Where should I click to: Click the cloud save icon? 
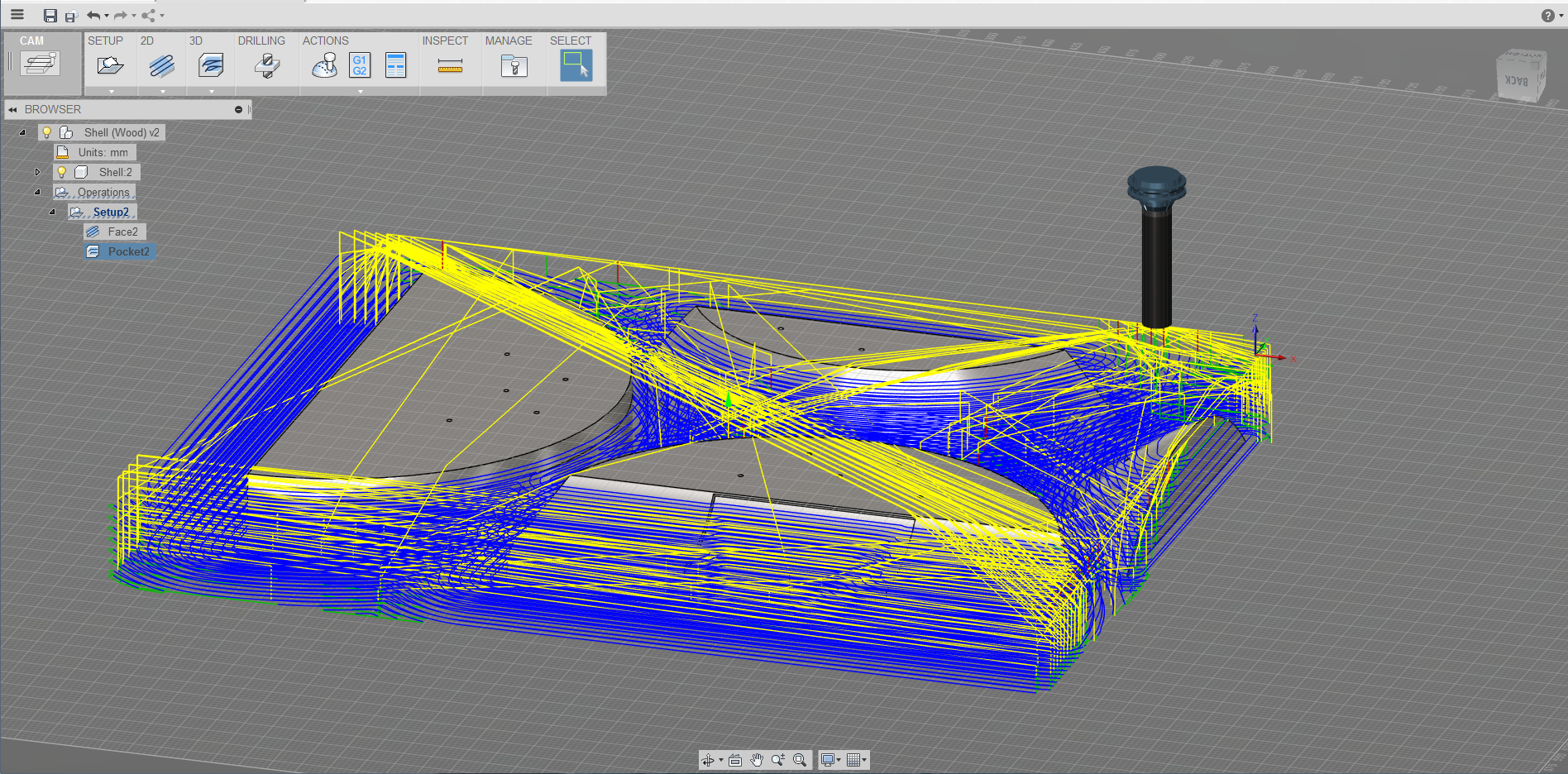pyautogui.click(x=70, y=17)
